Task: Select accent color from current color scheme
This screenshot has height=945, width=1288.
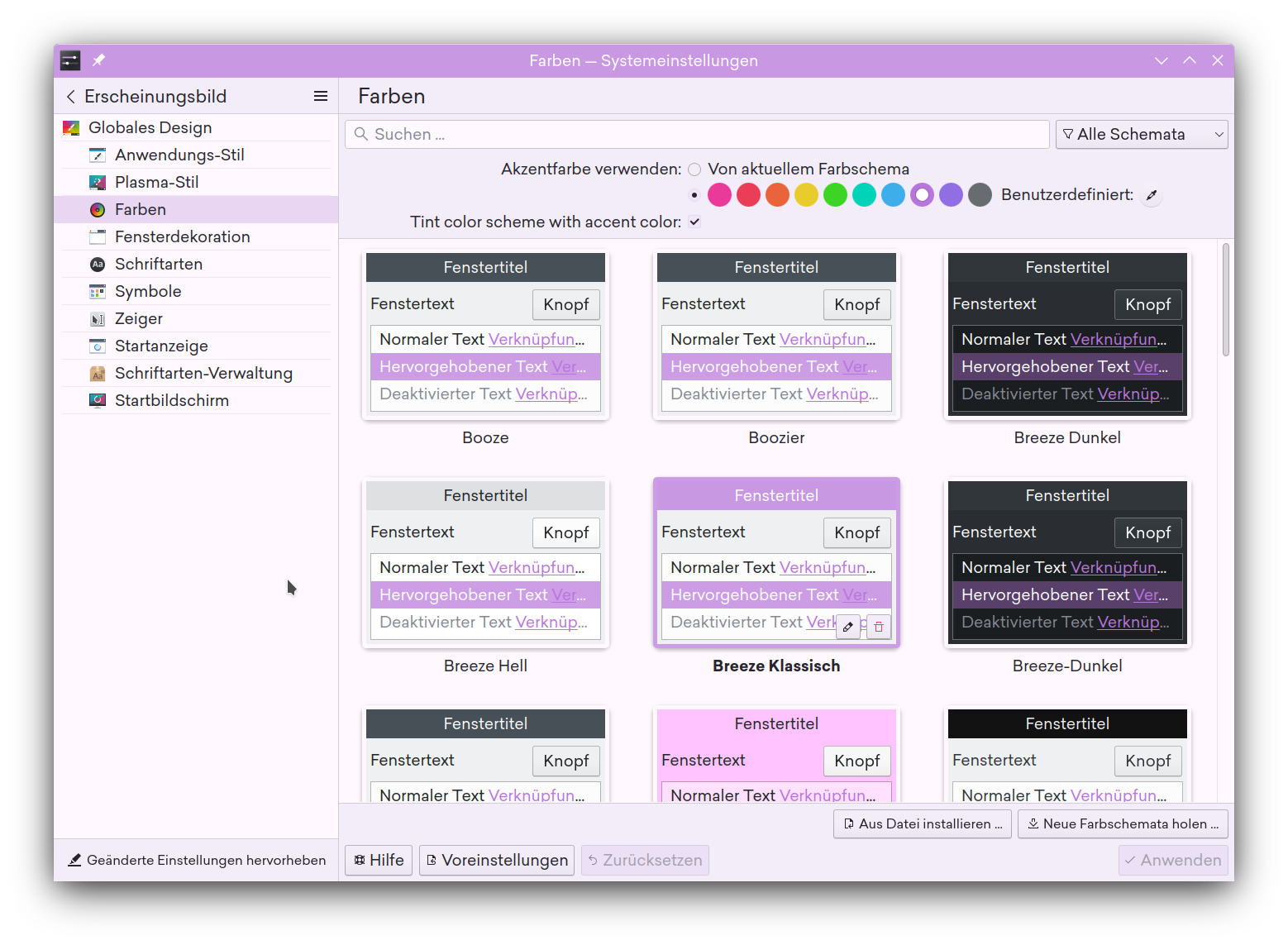Action: (x=694, y=169)
